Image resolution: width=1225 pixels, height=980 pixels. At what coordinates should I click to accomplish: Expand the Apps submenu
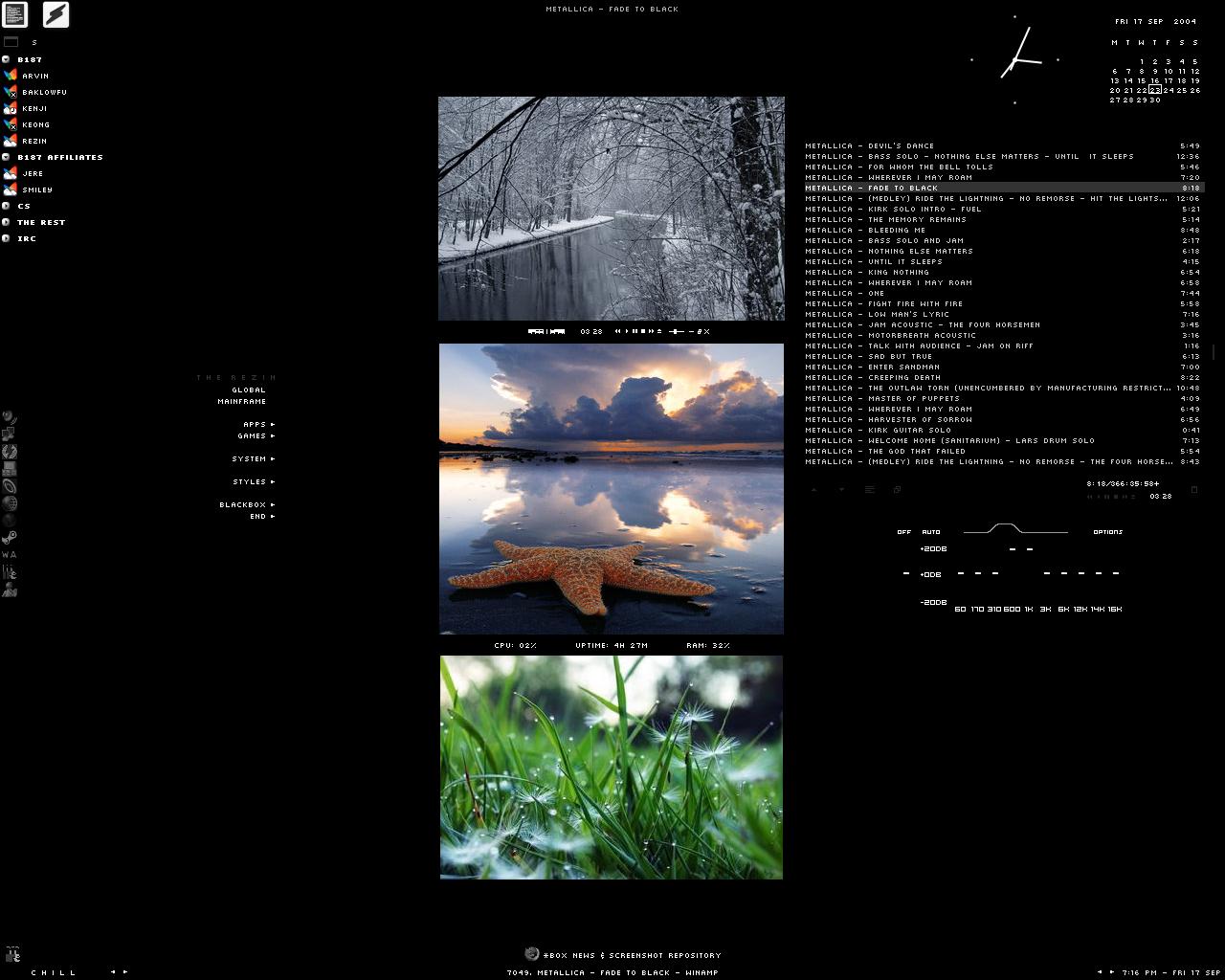pyautogui.click(x=258, y=424)
